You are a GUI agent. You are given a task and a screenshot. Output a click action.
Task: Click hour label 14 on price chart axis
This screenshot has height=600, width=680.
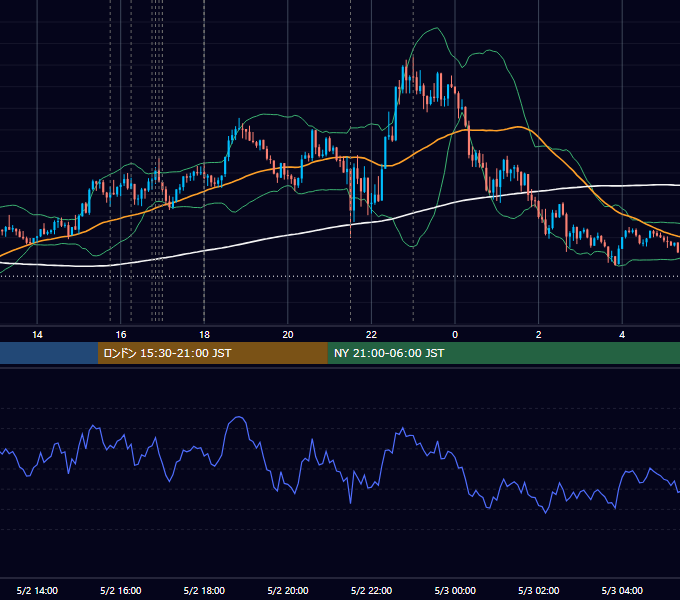(37, 335)
